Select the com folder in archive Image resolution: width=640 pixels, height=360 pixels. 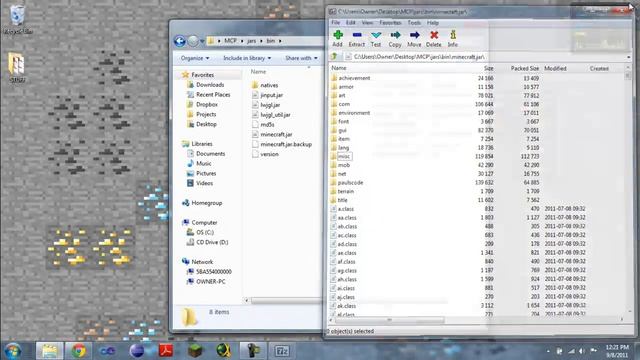pos(344,104)
